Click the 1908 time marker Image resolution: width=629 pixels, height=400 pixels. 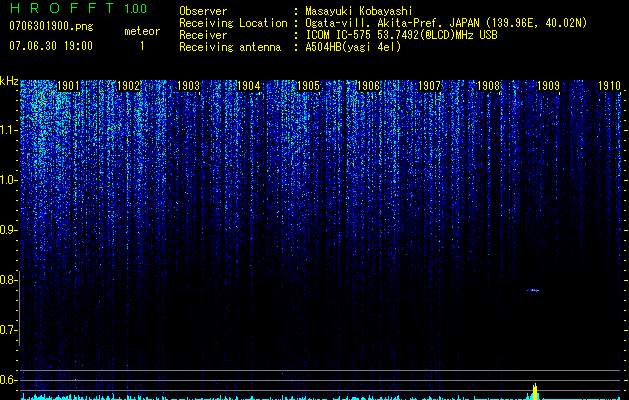click(489, 86)
